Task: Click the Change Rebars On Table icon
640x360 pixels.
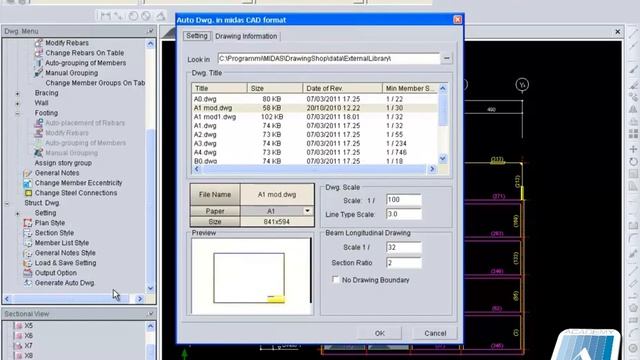Action: coord(38,53)
